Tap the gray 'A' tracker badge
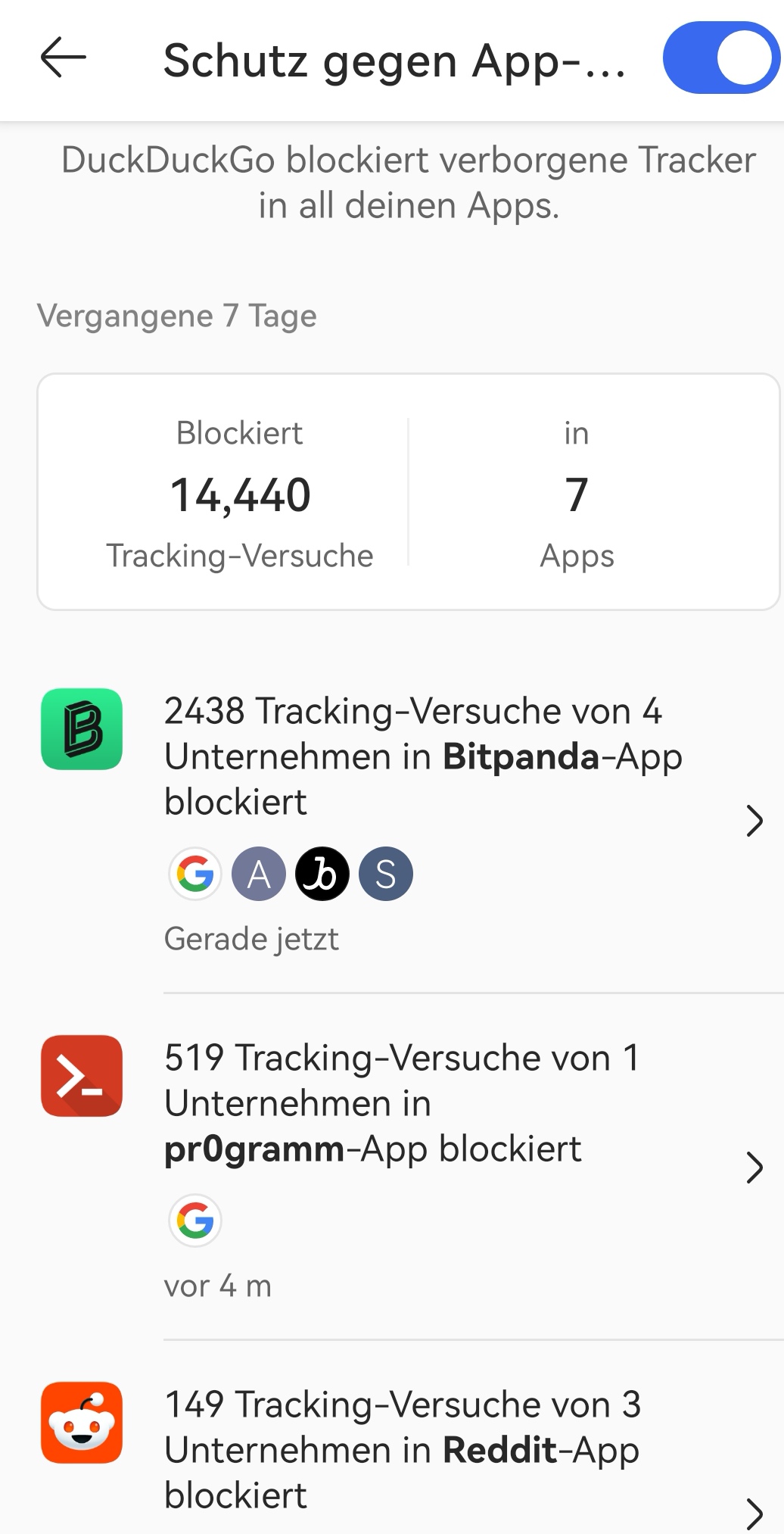Image resolution: width=784 pixels, height=1534 pixels. pyautogui.click(x=259, y=875)
